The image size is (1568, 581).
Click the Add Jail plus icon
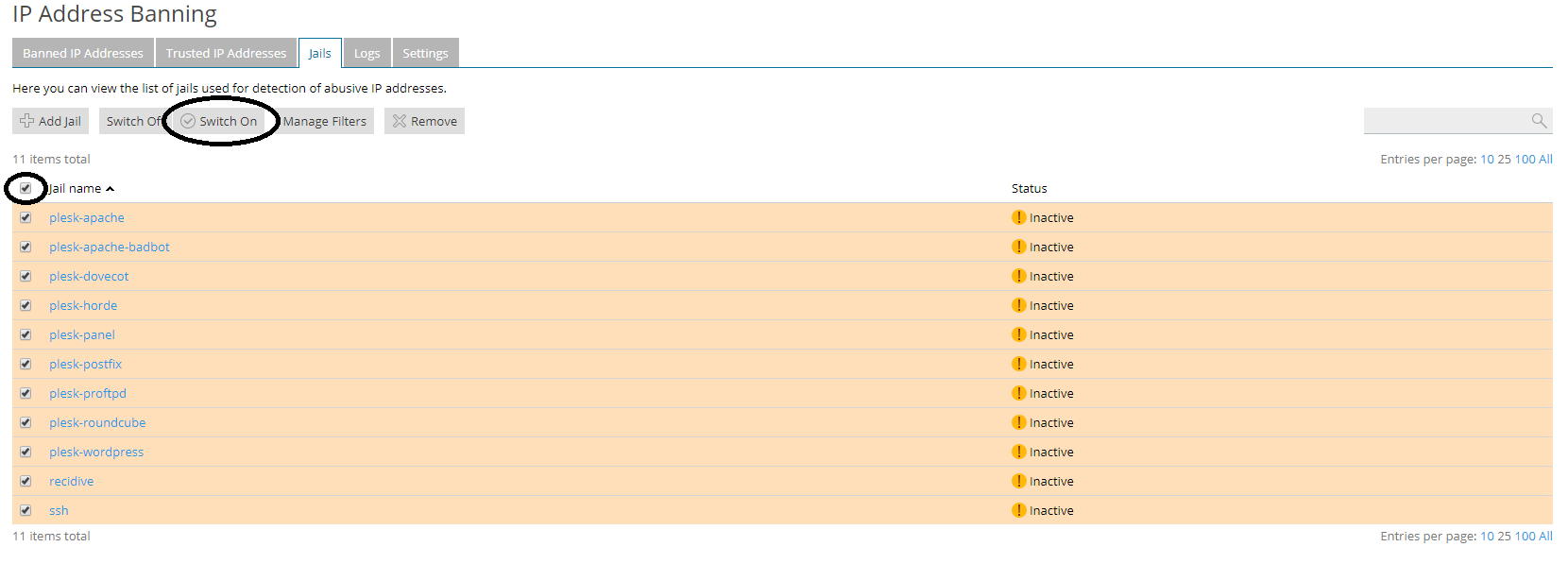pyautogui.click(x=27, y=121)
